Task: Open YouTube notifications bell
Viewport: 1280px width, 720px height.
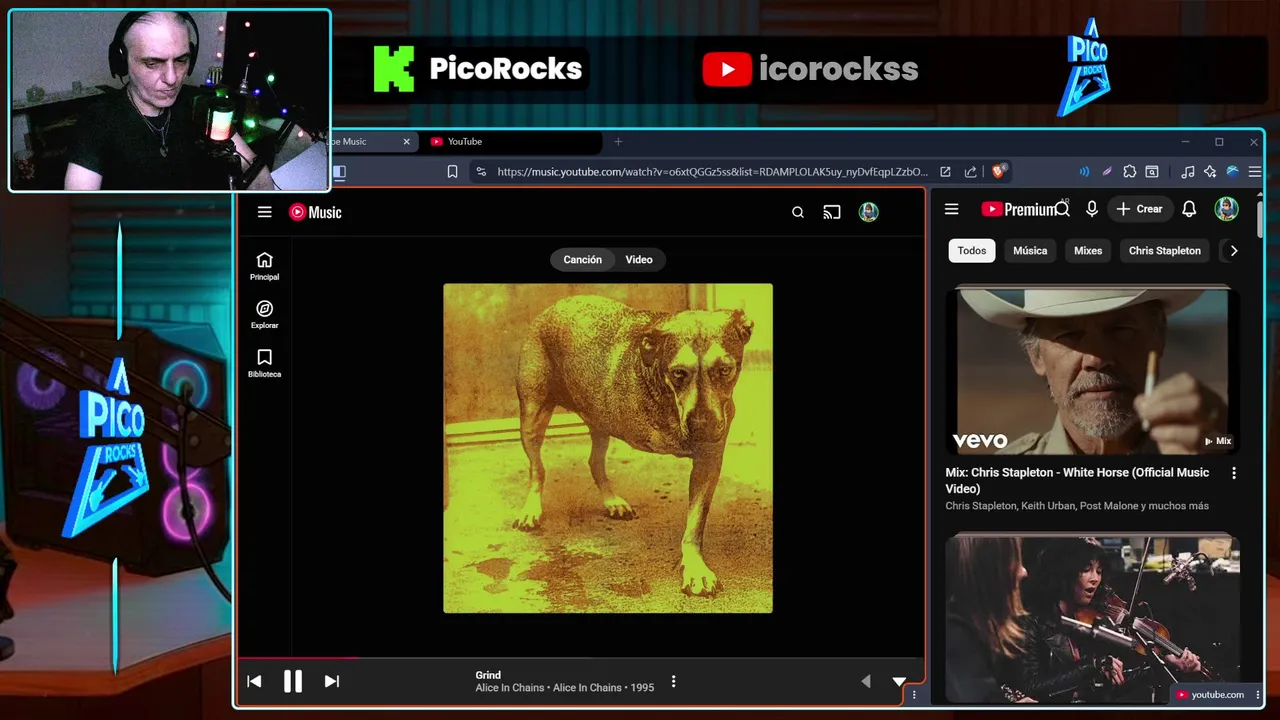Action: click(1189, 209)
